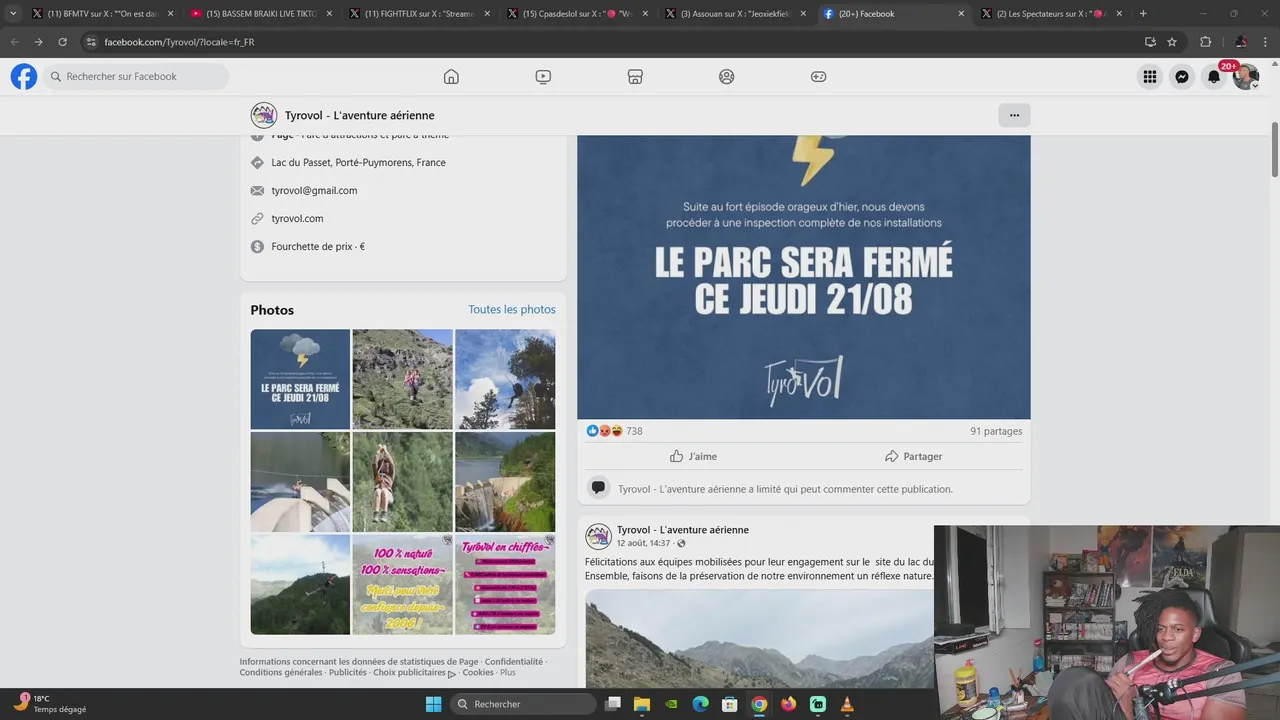Open the Gaming icon in top navigation
The width and height of the screenshot is (1280, 720).
click(818, 76)
